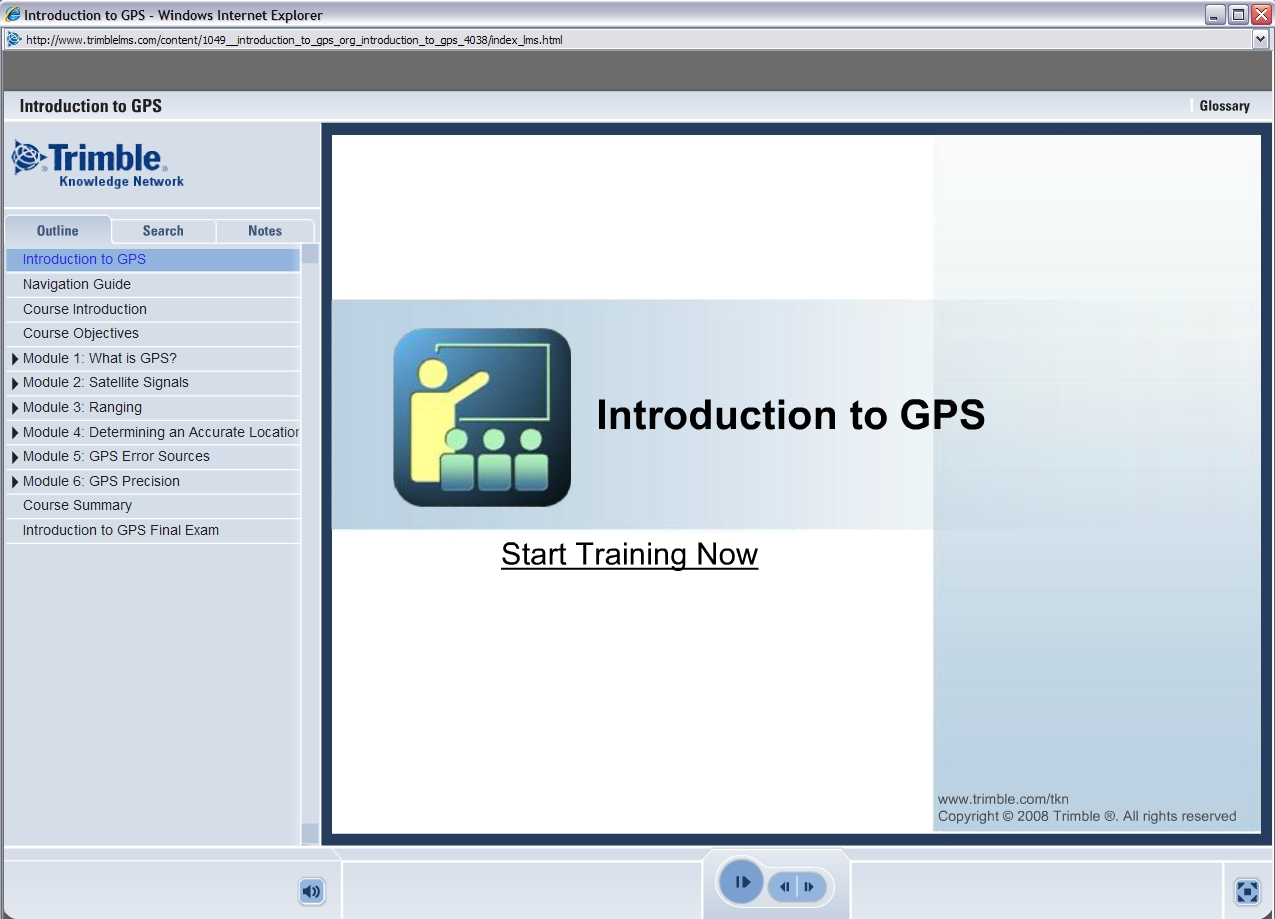This screenshot has width=1275, height=919.
Task: Click the outline scrollbar up arrow
Action: coord(310,254)
